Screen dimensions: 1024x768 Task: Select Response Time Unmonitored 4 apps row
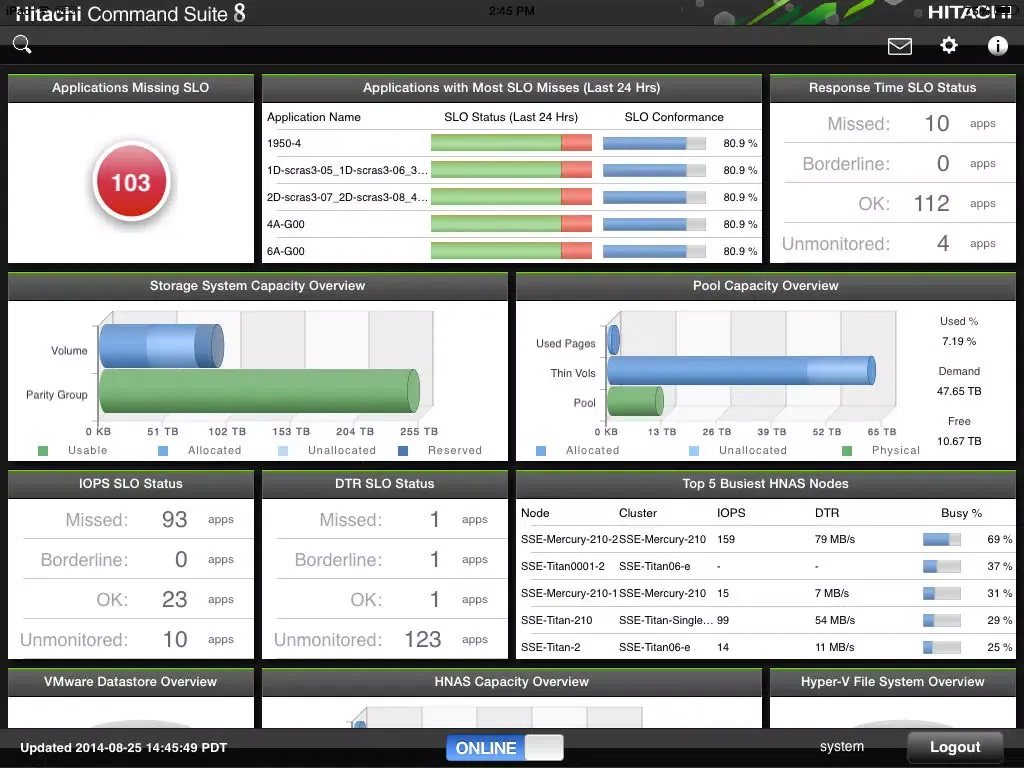click(892, 244)
